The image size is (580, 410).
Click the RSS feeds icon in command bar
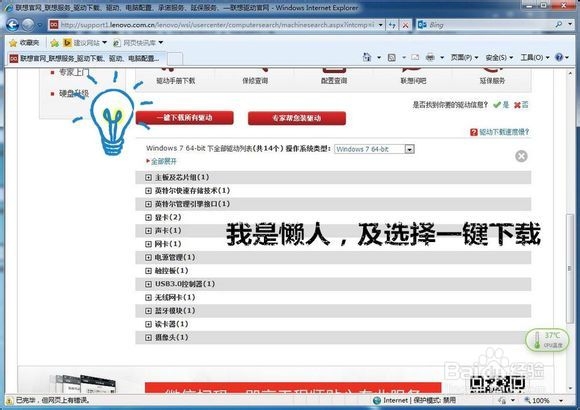(392, 57)
